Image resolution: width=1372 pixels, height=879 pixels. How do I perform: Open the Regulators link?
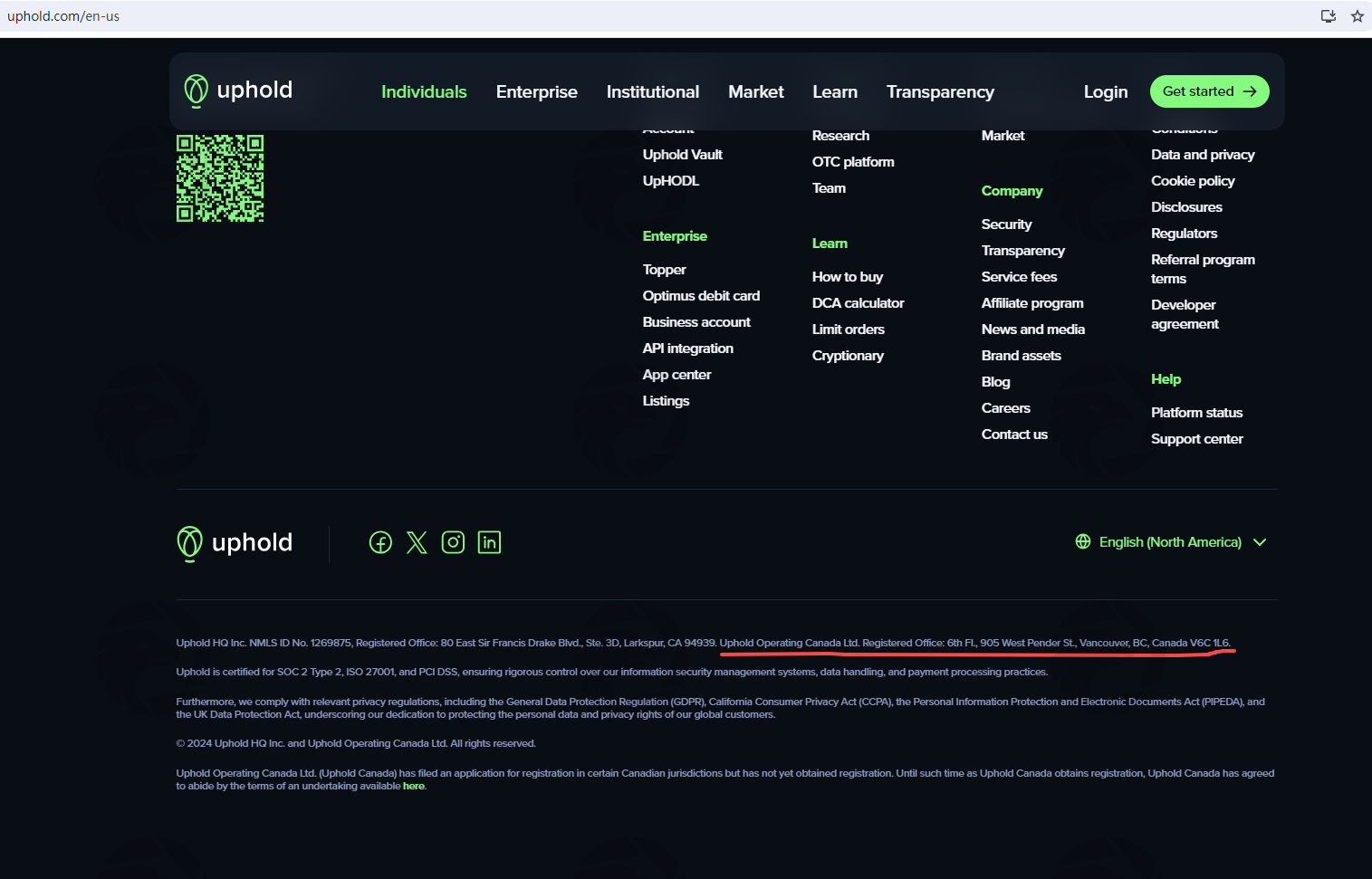(x=1184, y=234)
